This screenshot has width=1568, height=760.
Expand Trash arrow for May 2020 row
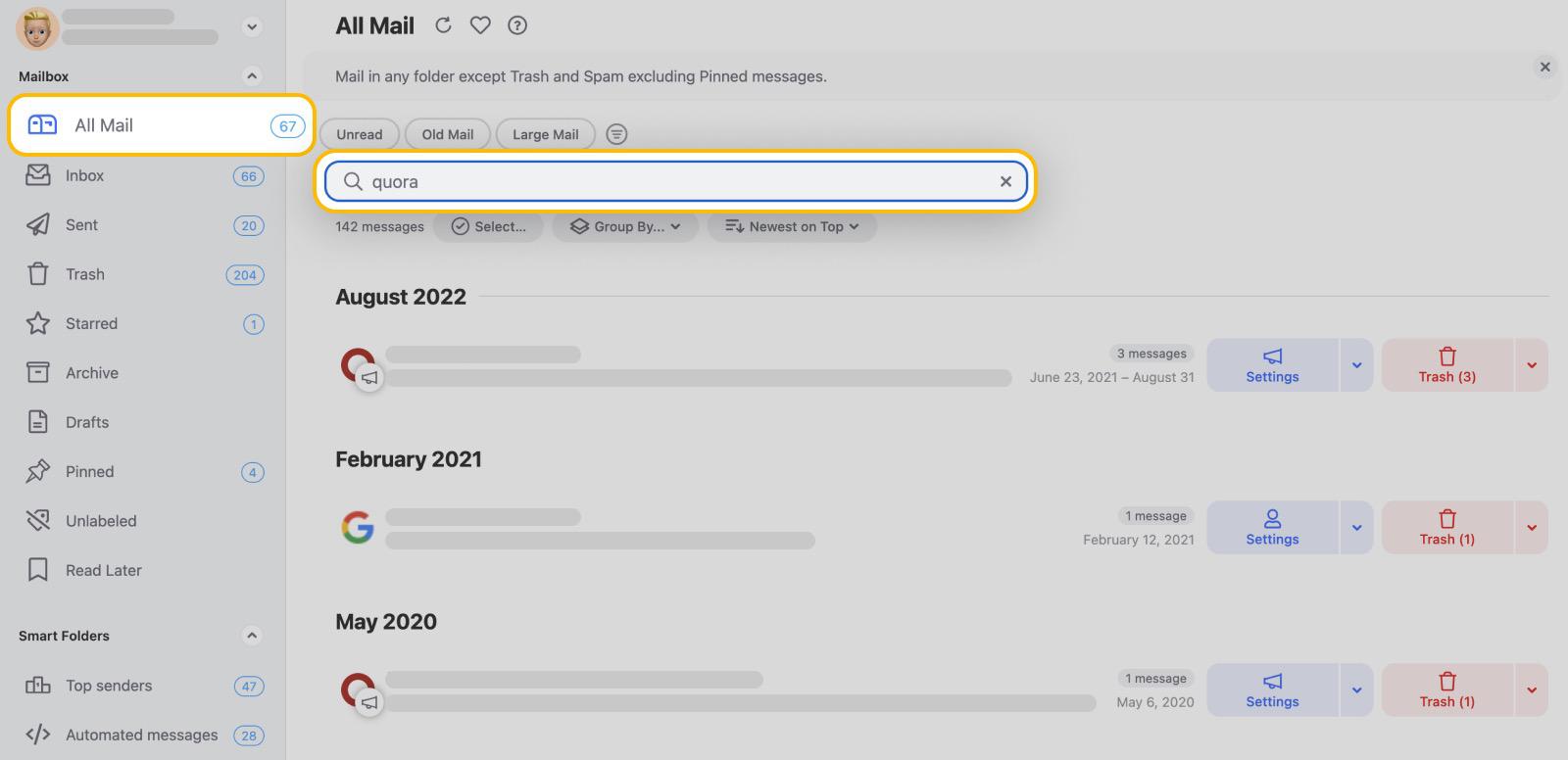click(1532, 690)
